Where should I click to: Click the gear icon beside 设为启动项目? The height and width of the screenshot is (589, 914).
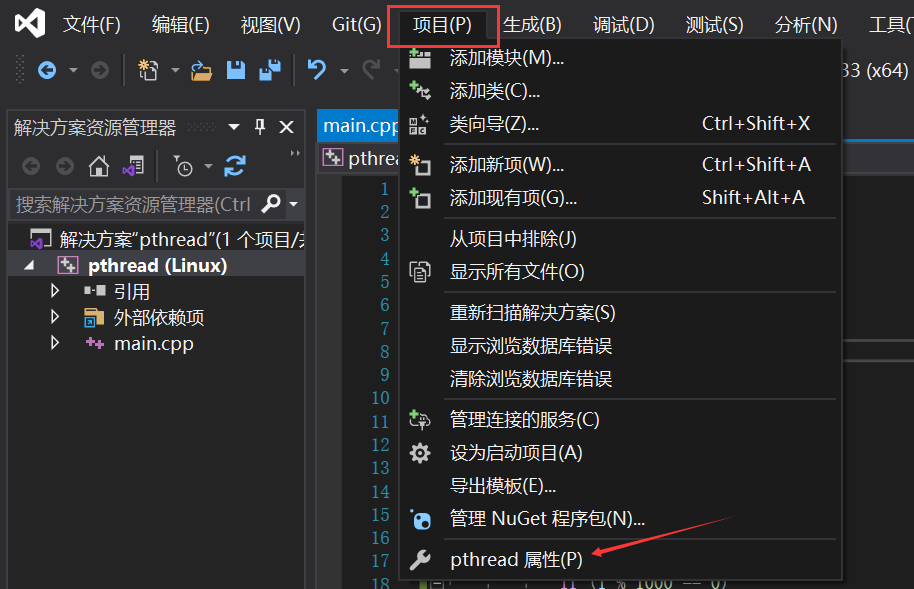[x=420, y=453]
